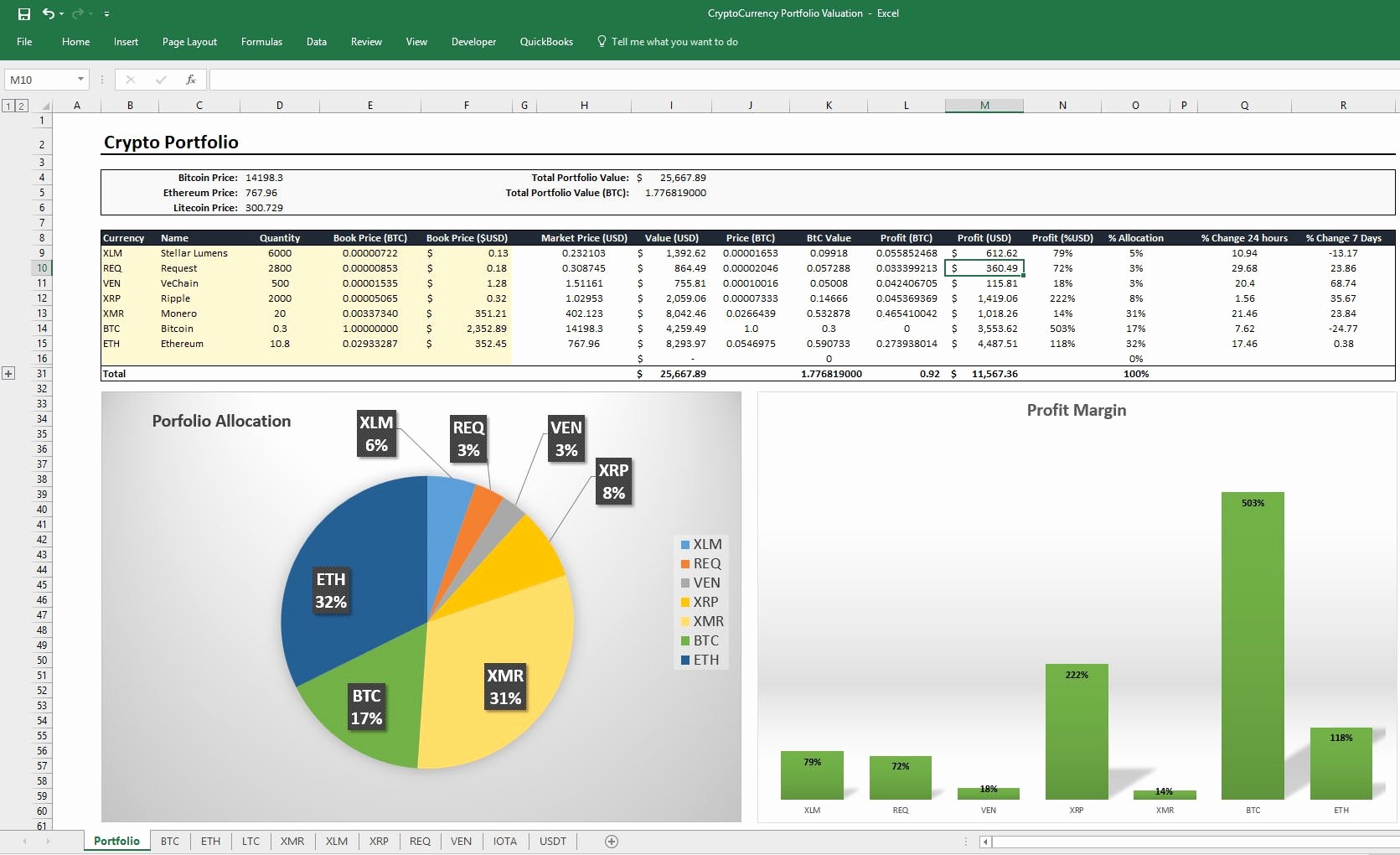
Task: Switch to the Formulas ribbon tab
Action: 261,41
